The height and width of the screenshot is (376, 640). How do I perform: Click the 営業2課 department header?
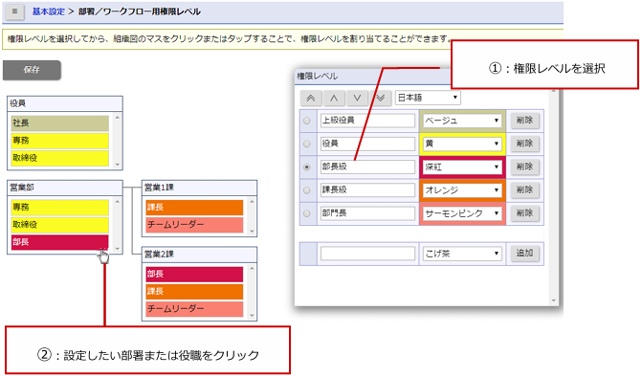[x=199, y=255]
